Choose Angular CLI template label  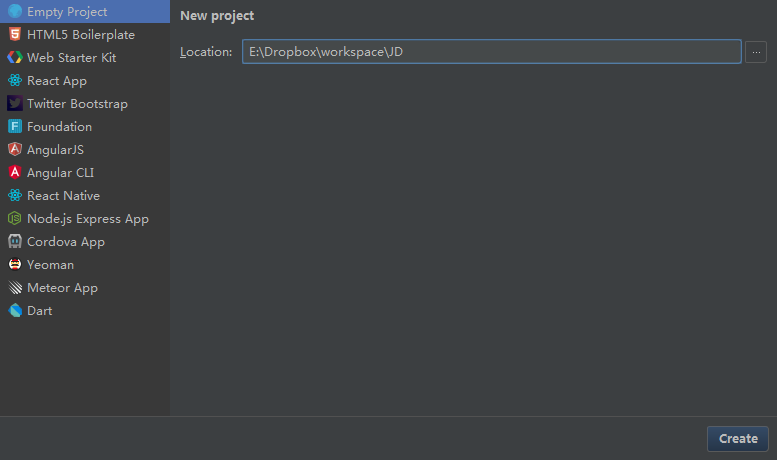(60, 172)
